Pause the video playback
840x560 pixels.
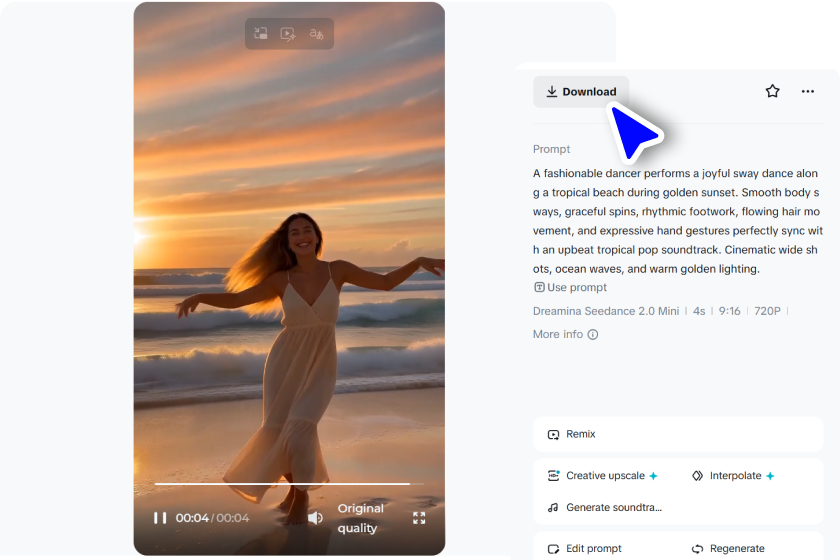coord(160,518)
